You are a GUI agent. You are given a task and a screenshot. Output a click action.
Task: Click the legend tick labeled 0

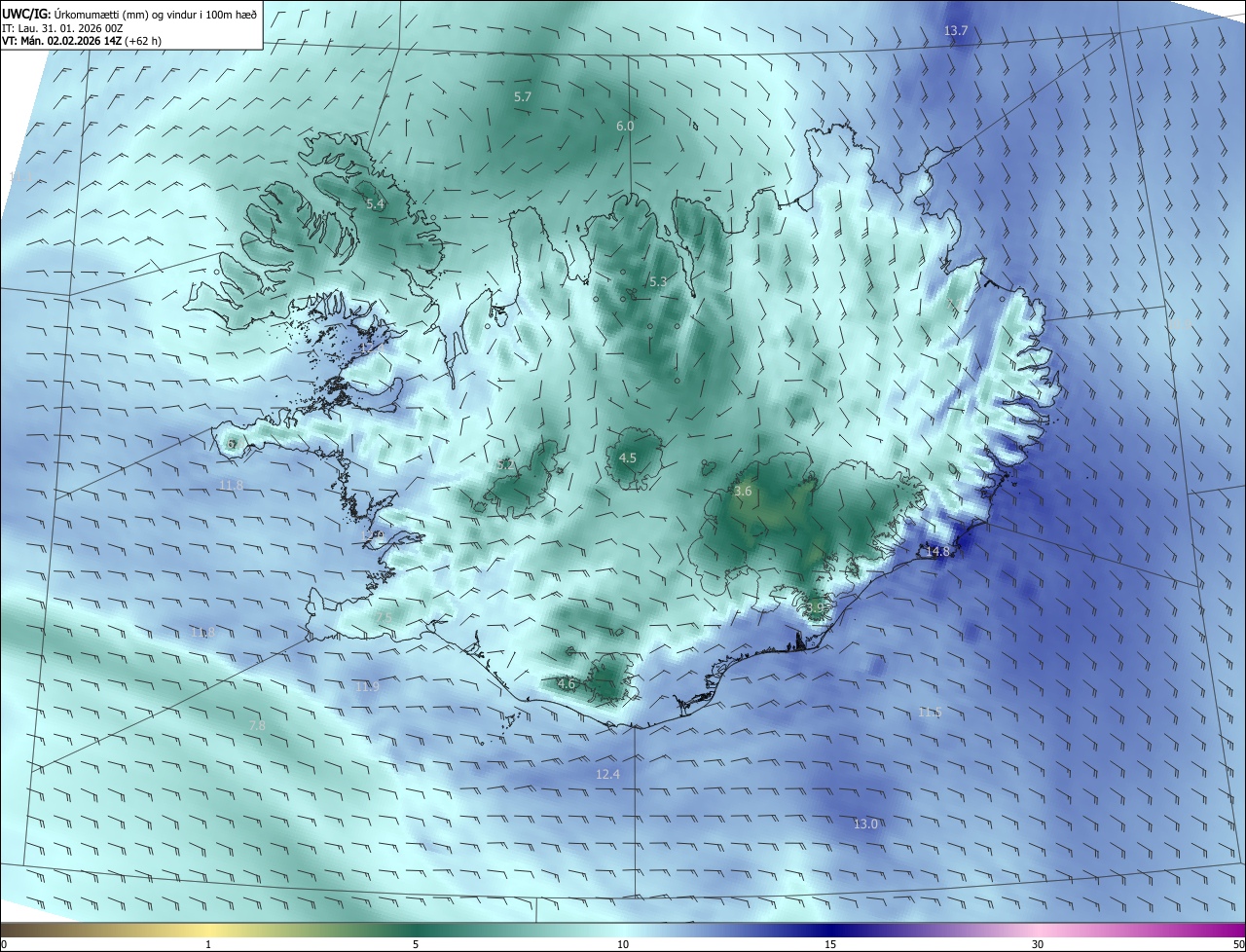coord(4,944)
